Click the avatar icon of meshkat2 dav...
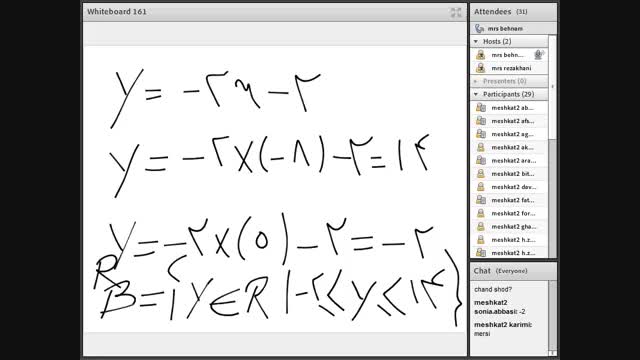640x360 pixels. (x=481, y=187)
